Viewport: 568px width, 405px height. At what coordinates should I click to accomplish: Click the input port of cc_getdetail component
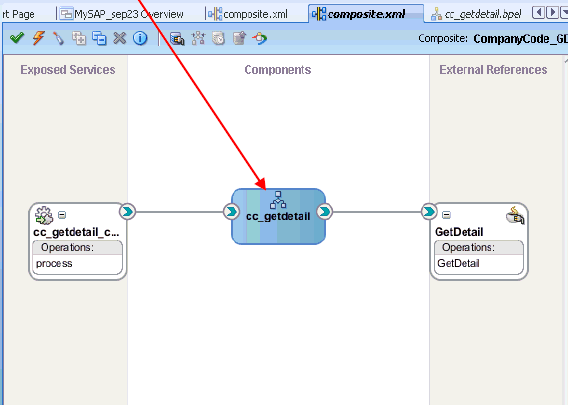(231, 212)
